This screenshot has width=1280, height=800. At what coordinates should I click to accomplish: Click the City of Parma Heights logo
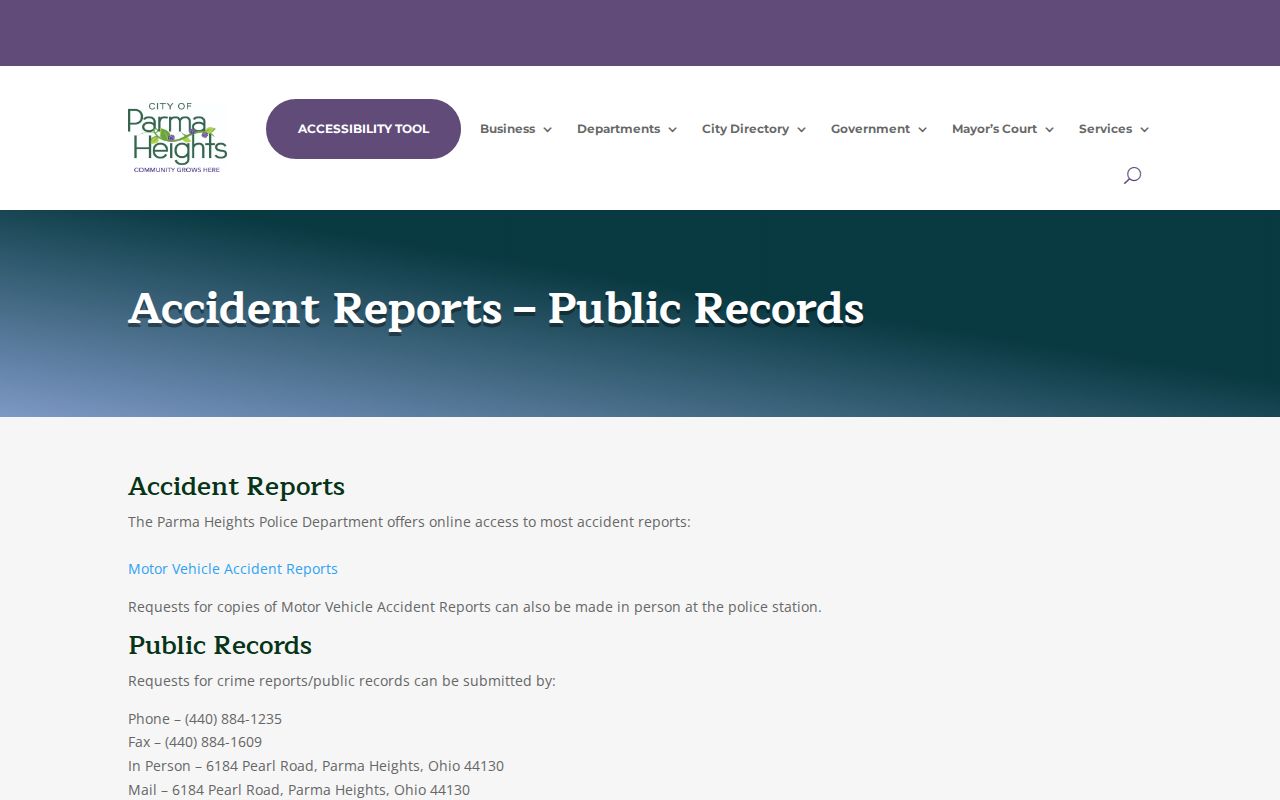coord(177,138)
